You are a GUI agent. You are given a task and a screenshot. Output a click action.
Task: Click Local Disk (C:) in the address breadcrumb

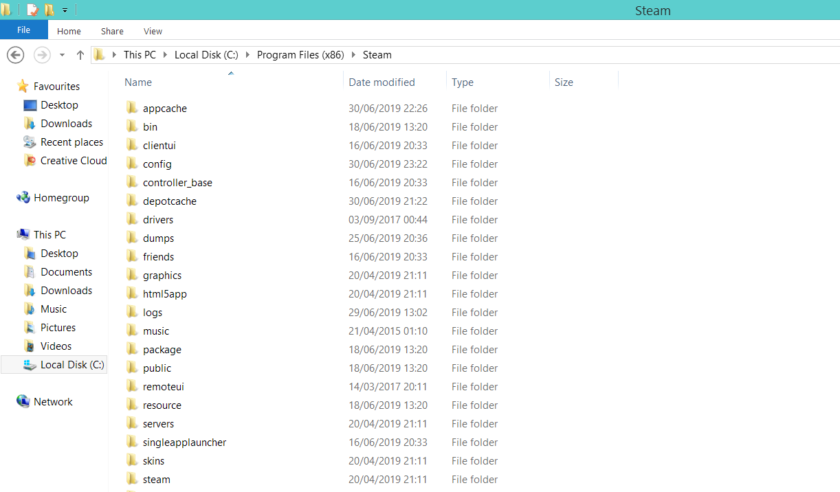206,55
